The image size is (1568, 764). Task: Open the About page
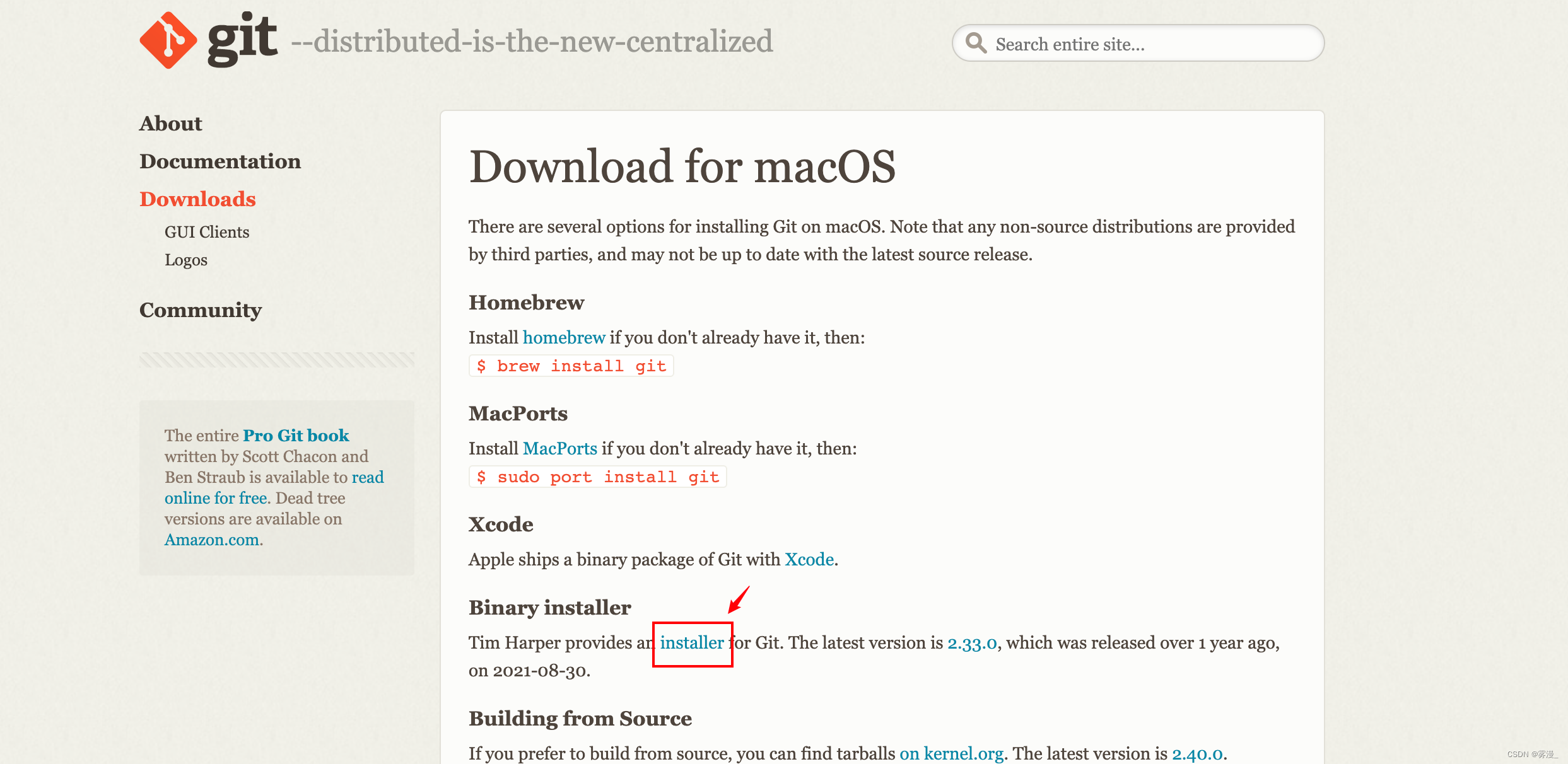(171, 123)
